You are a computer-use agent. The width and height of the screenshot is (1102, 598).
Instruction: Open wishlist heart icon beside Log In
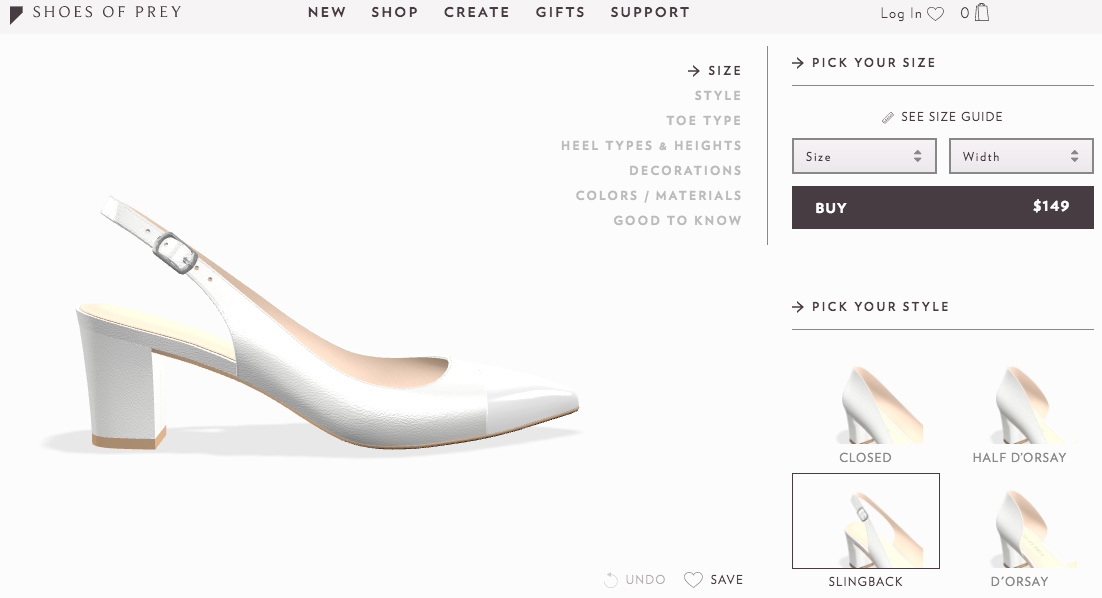click(x=936, y=14)
